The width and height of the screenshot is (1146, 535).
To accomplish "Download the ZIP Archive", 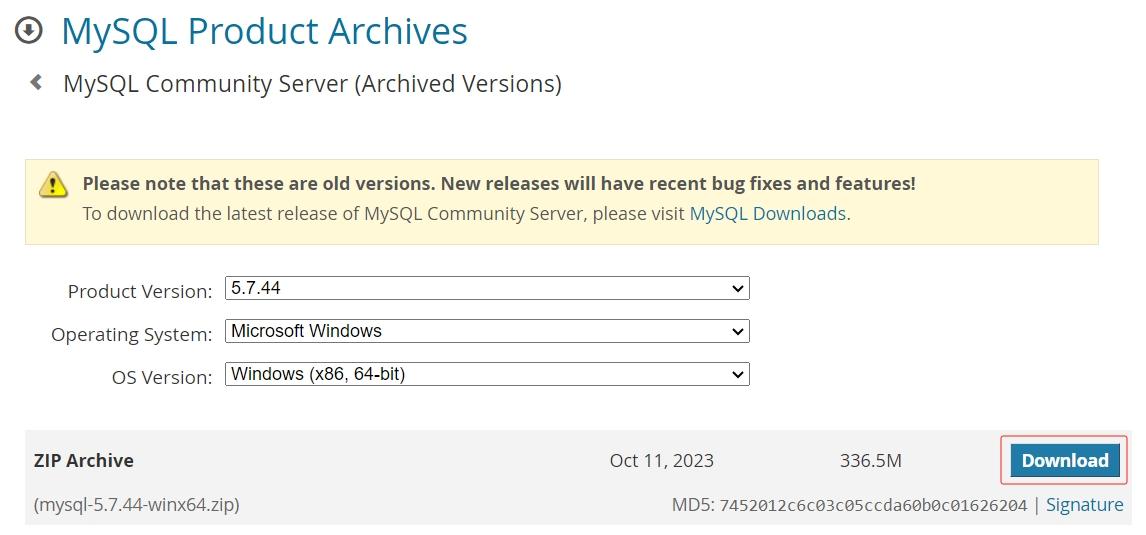I will (x=1064, y=460).
